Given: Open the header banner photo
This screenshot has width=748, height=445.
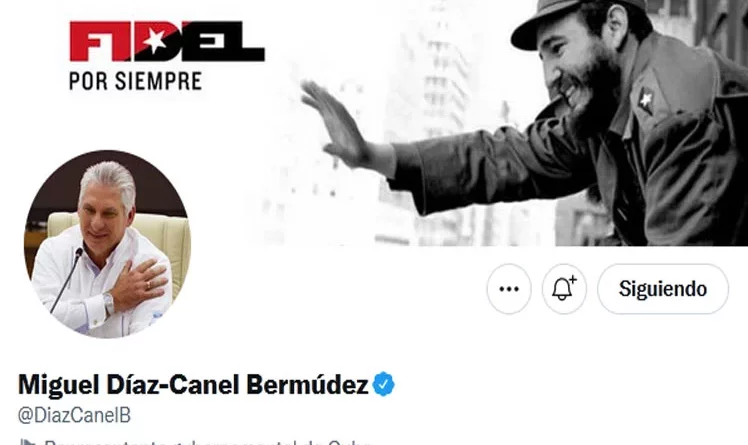Looking at the screenshot, I should coord(374,123).
